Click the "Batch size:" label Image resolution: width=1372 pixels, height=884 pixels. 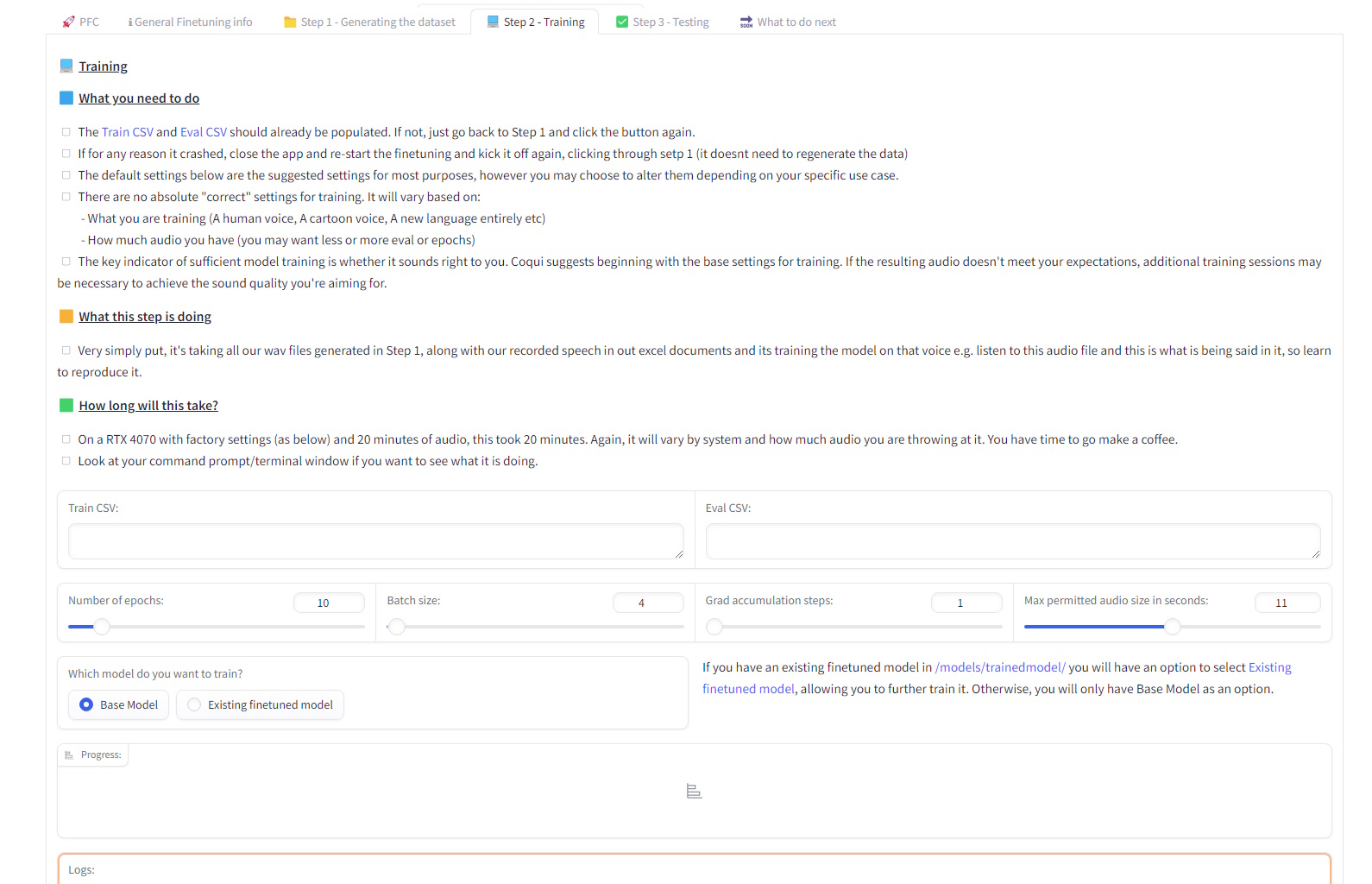(x=413, y=601)
